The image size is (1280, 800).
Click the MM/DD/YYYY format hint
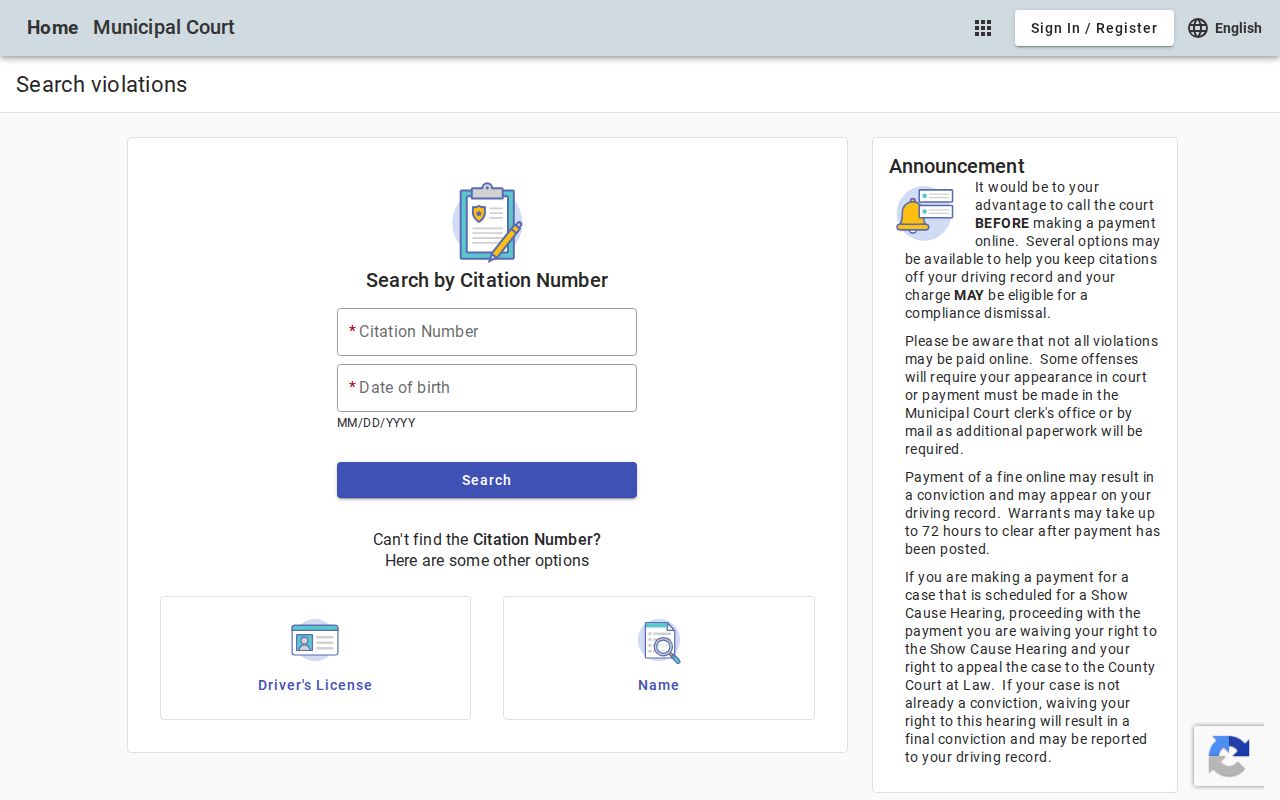pos(376,423)
